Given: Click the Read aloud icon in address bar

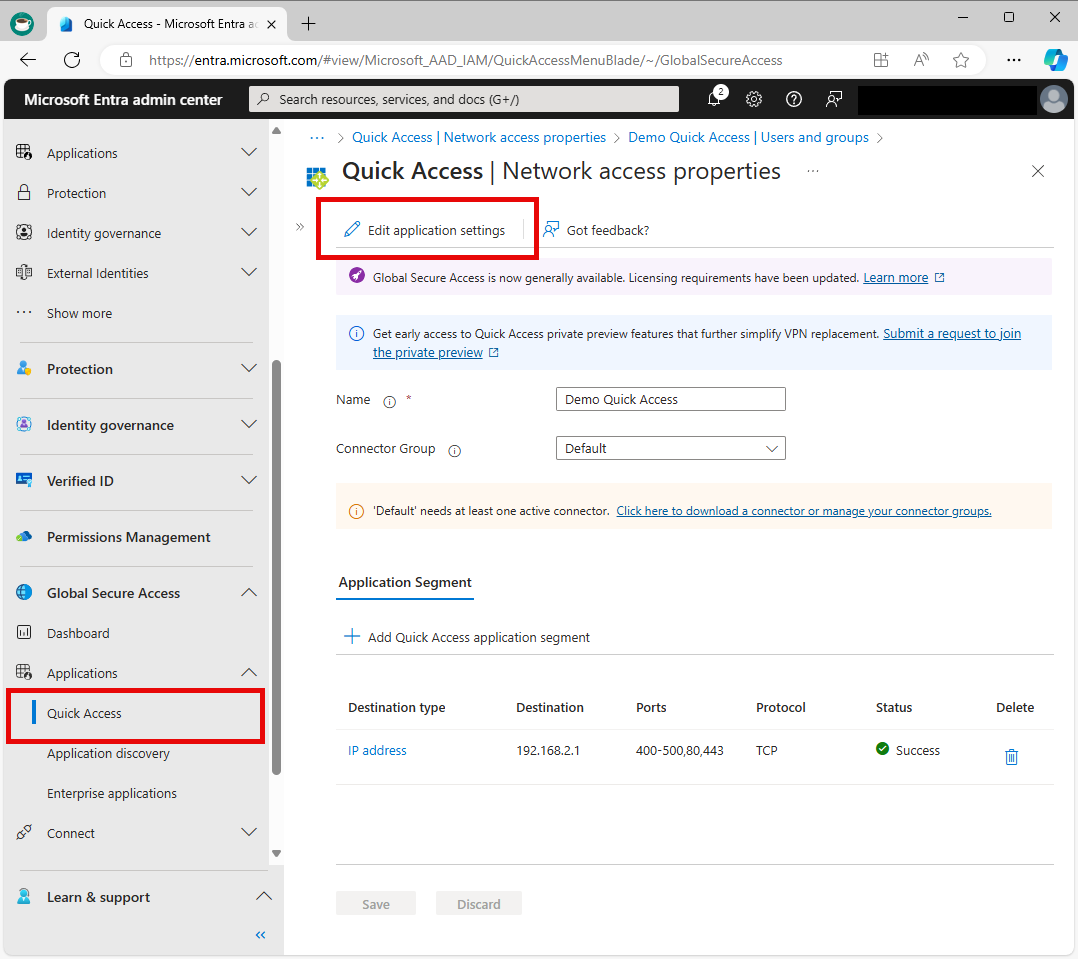Looking at the screenshot, I should point(921,60).
